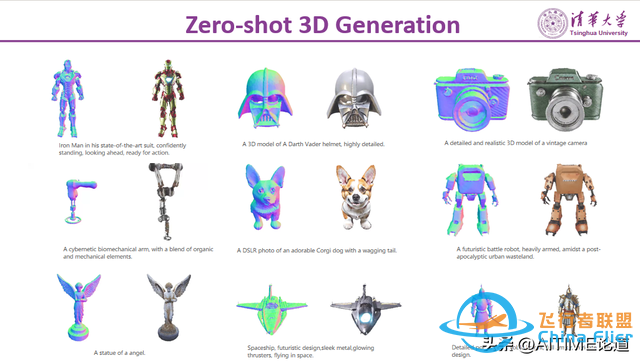
Task: Select the textured biomechanical arm render
Action: (165, 201)
